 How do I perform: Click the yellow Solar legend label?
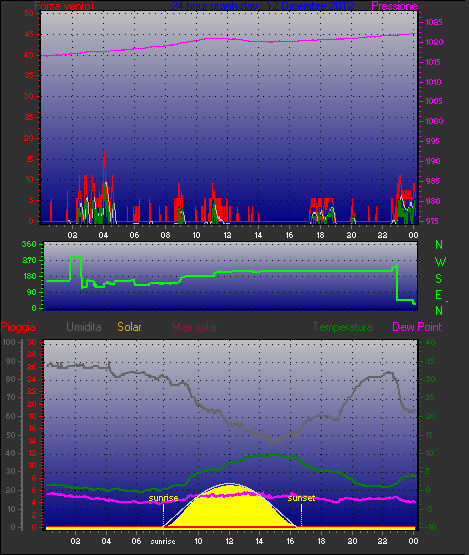[129, 327]
